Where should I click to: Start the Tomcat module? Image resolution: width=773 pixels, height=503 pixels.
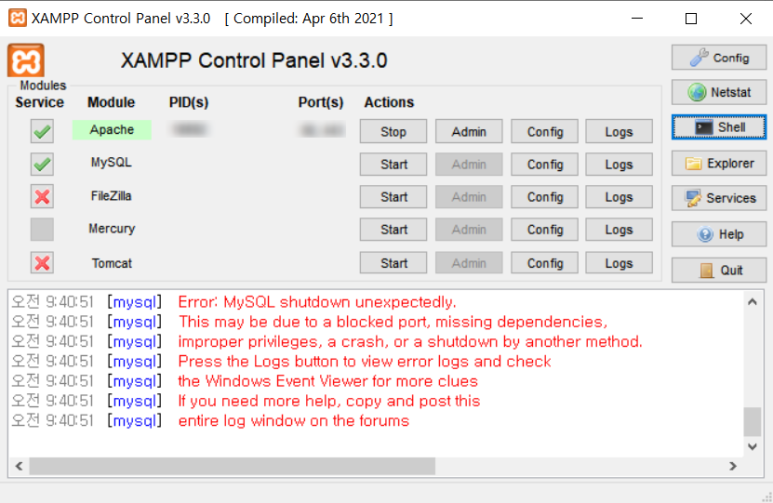(393, 263)
